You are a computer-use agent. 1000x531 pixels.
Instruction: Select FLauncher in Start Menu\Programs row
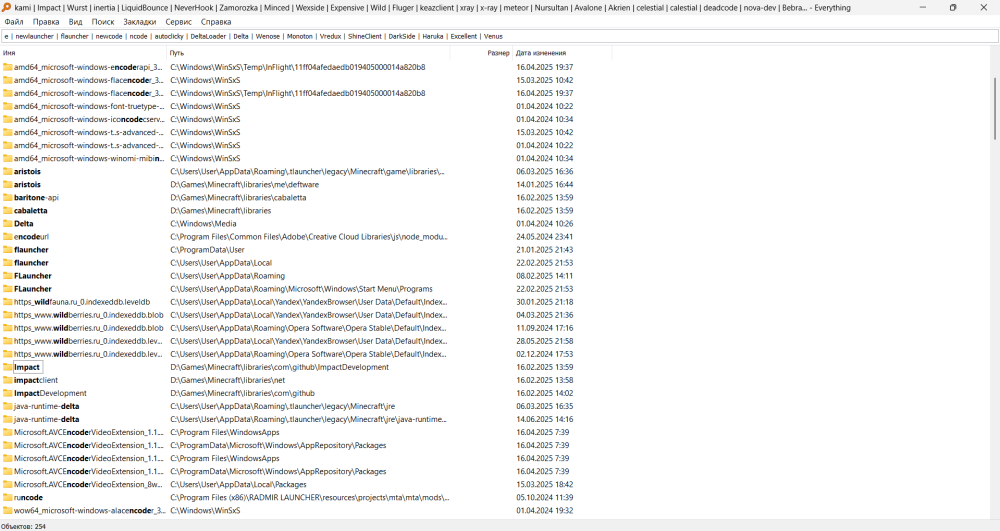[306, 289]
